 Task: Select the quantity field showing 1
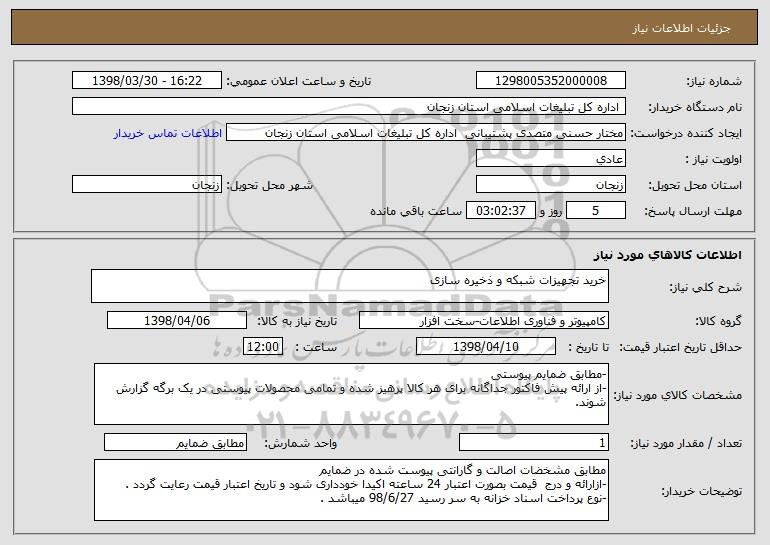(x=534, y=442)
